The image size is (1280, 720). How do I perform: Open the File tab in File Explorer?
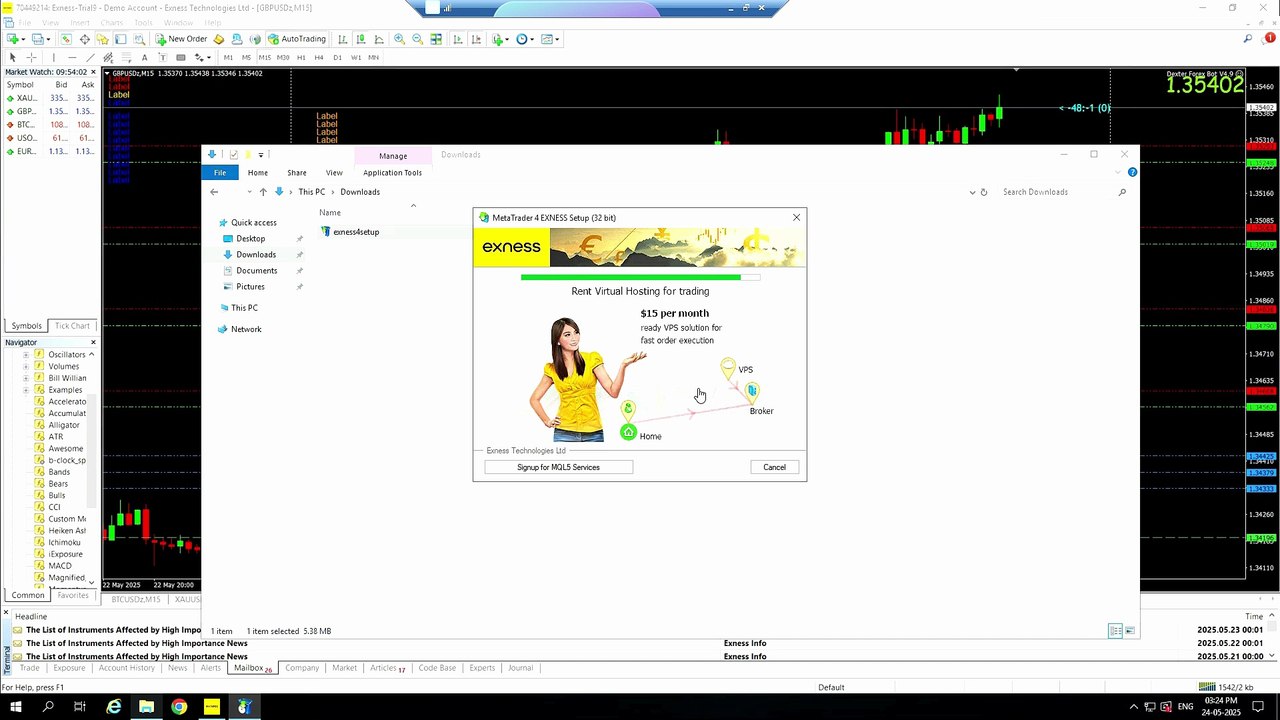[220, 173]
